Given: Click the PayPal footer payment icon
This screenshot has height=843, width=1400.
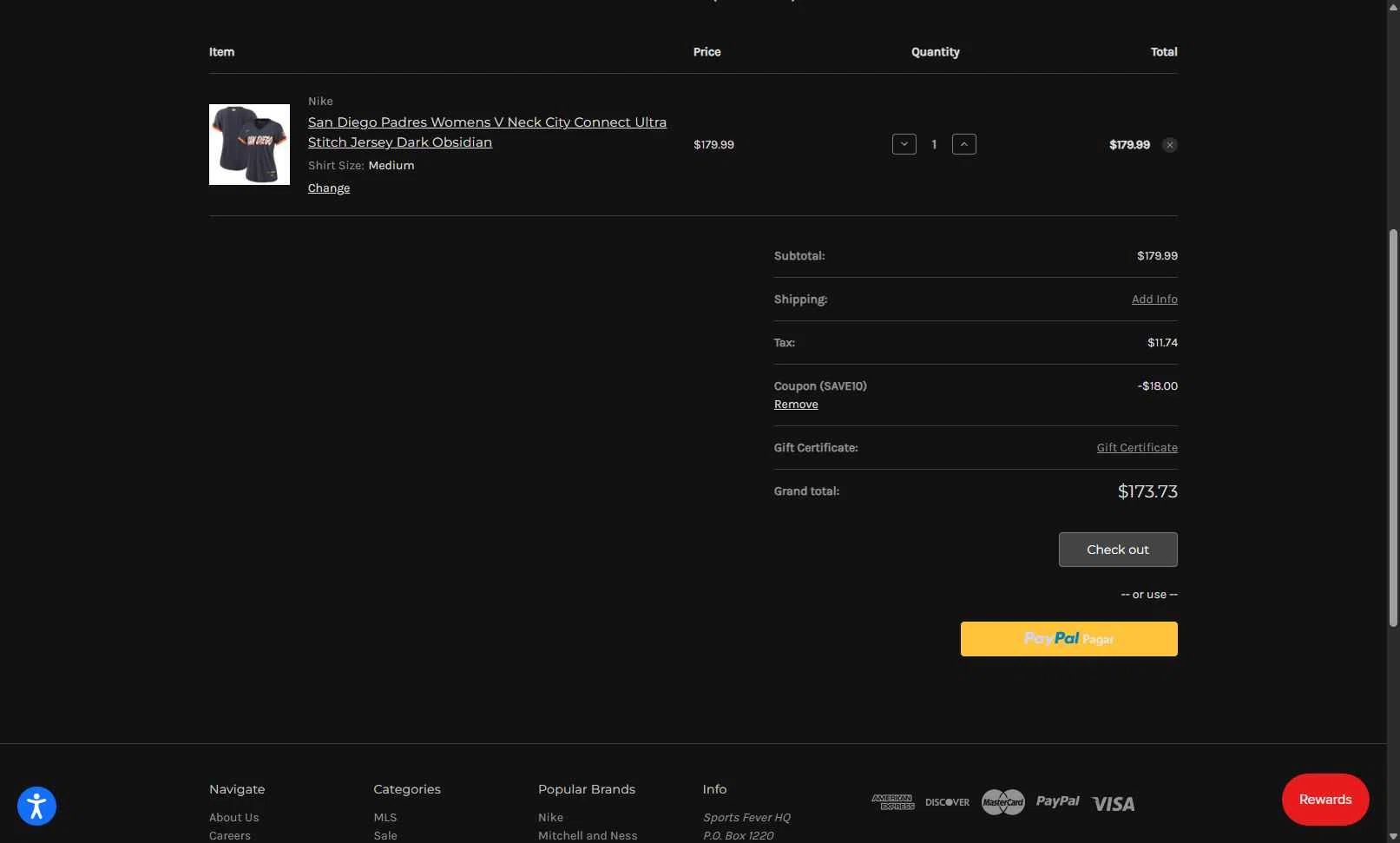Looking at the screenshot, I should click(1058, 801).
